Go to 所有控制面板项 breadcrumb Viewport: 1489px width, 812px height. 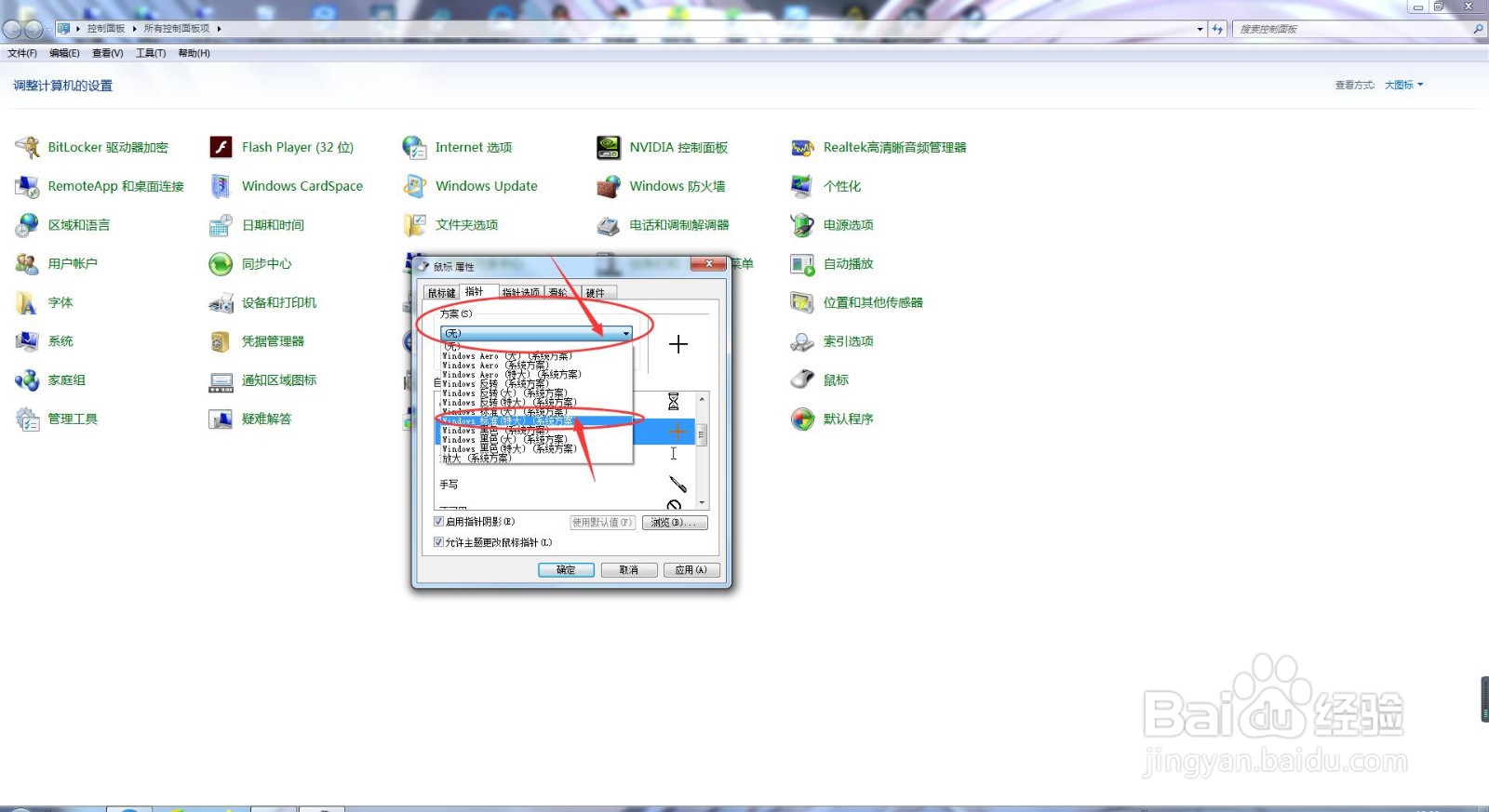[x=177, y=29]
